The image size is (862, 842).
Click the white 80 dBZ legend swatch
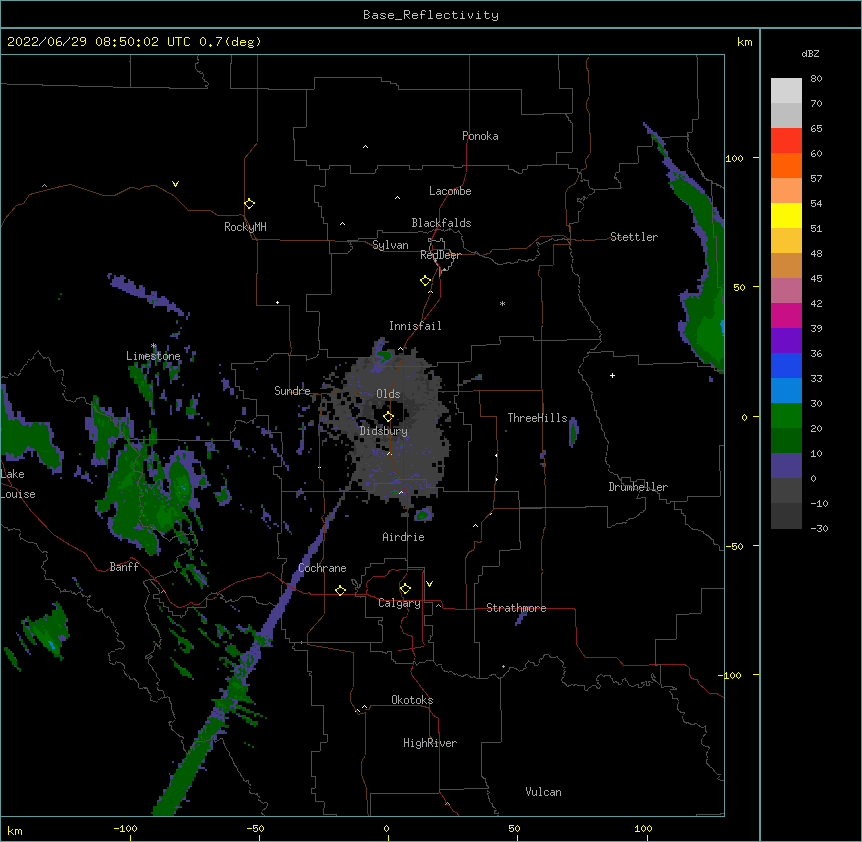[786, 91]
